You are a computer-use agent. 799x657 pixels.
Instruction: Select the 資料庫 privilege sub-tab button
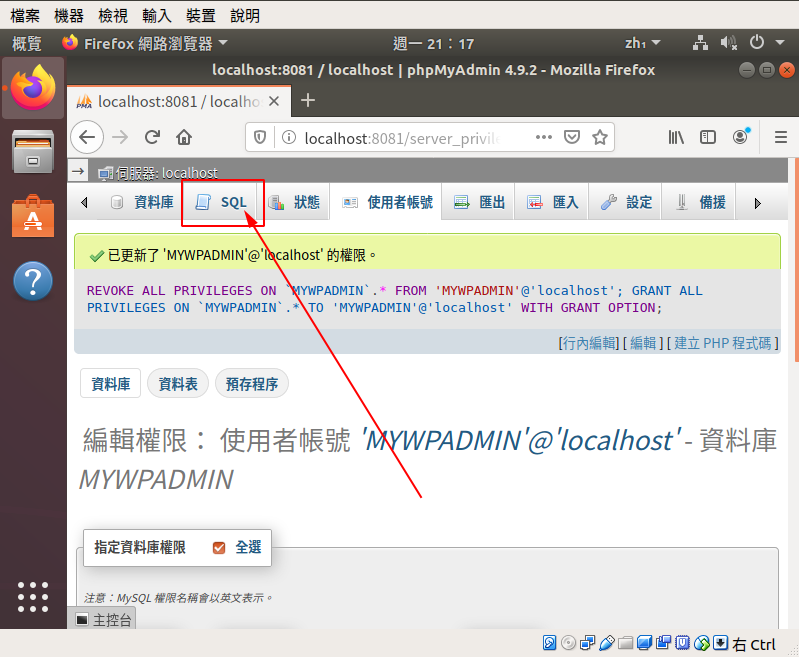pyautogui.click(x=111, y=383)
